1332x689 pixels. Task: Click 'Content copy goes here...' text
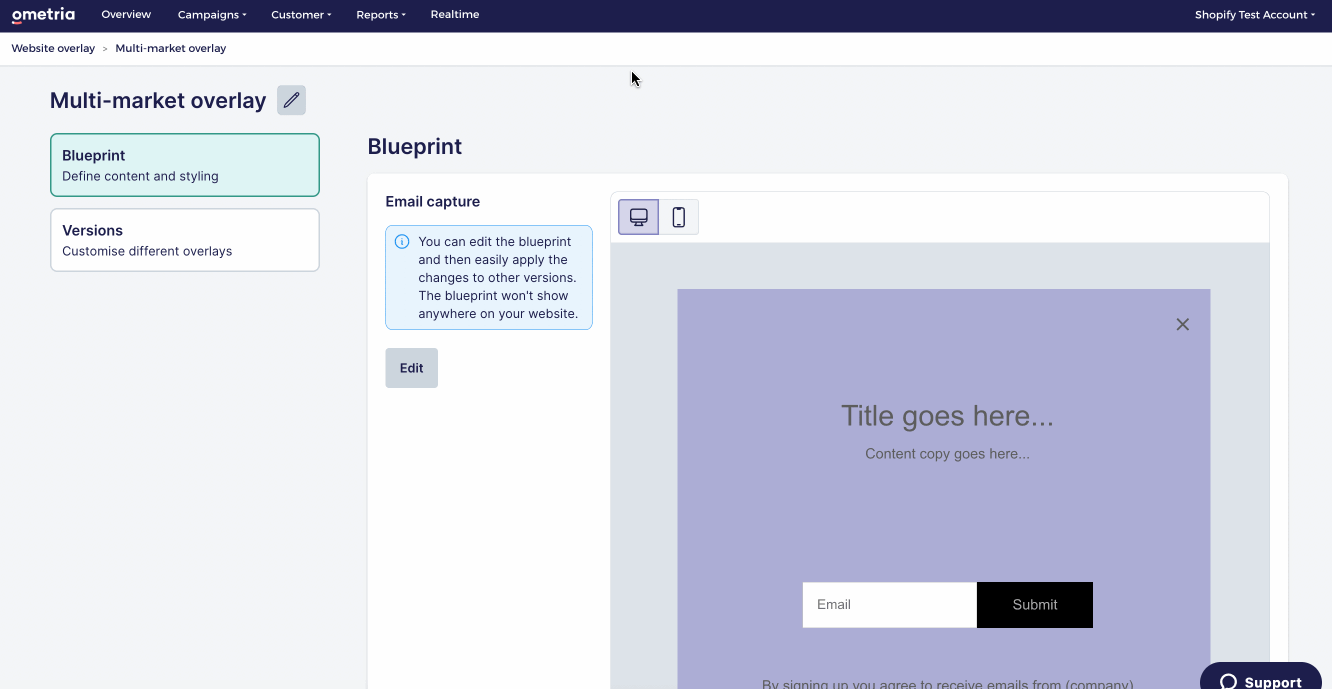[x=947, y=454]
